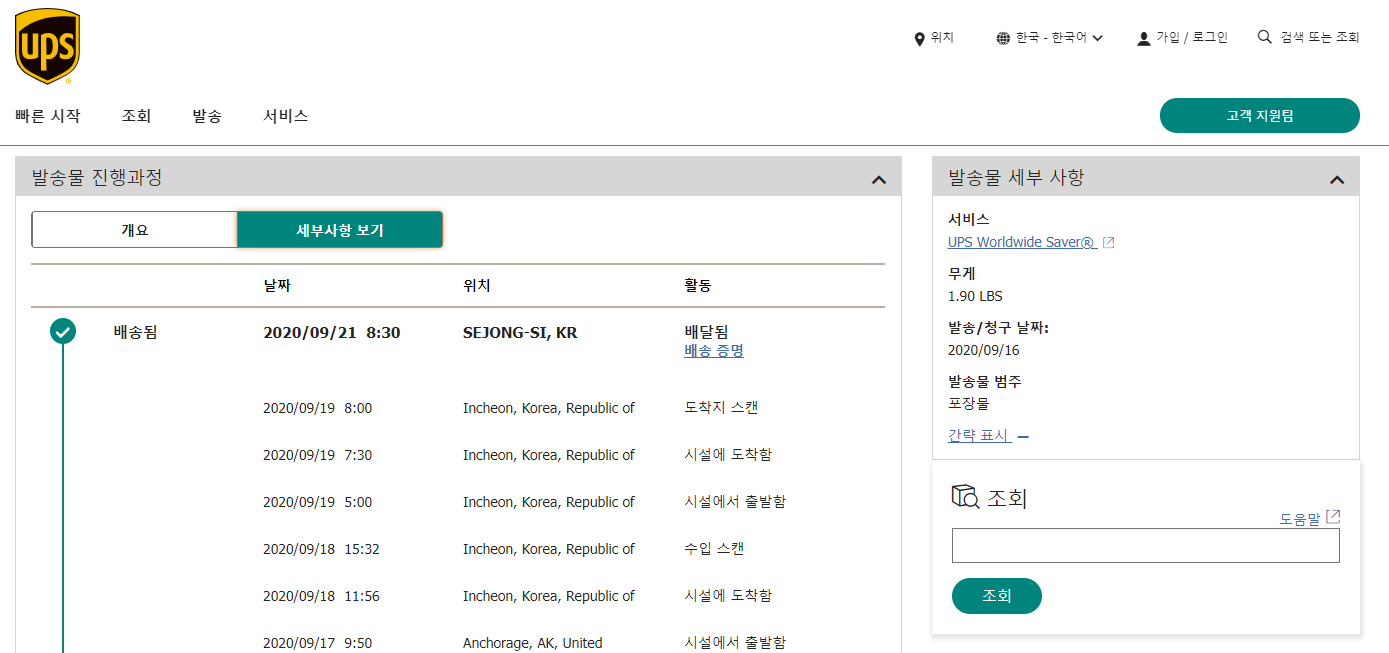This screenshot has height=653, width=1389.
Task: Open the 발송 menu
Action: [x=207, y=116]
